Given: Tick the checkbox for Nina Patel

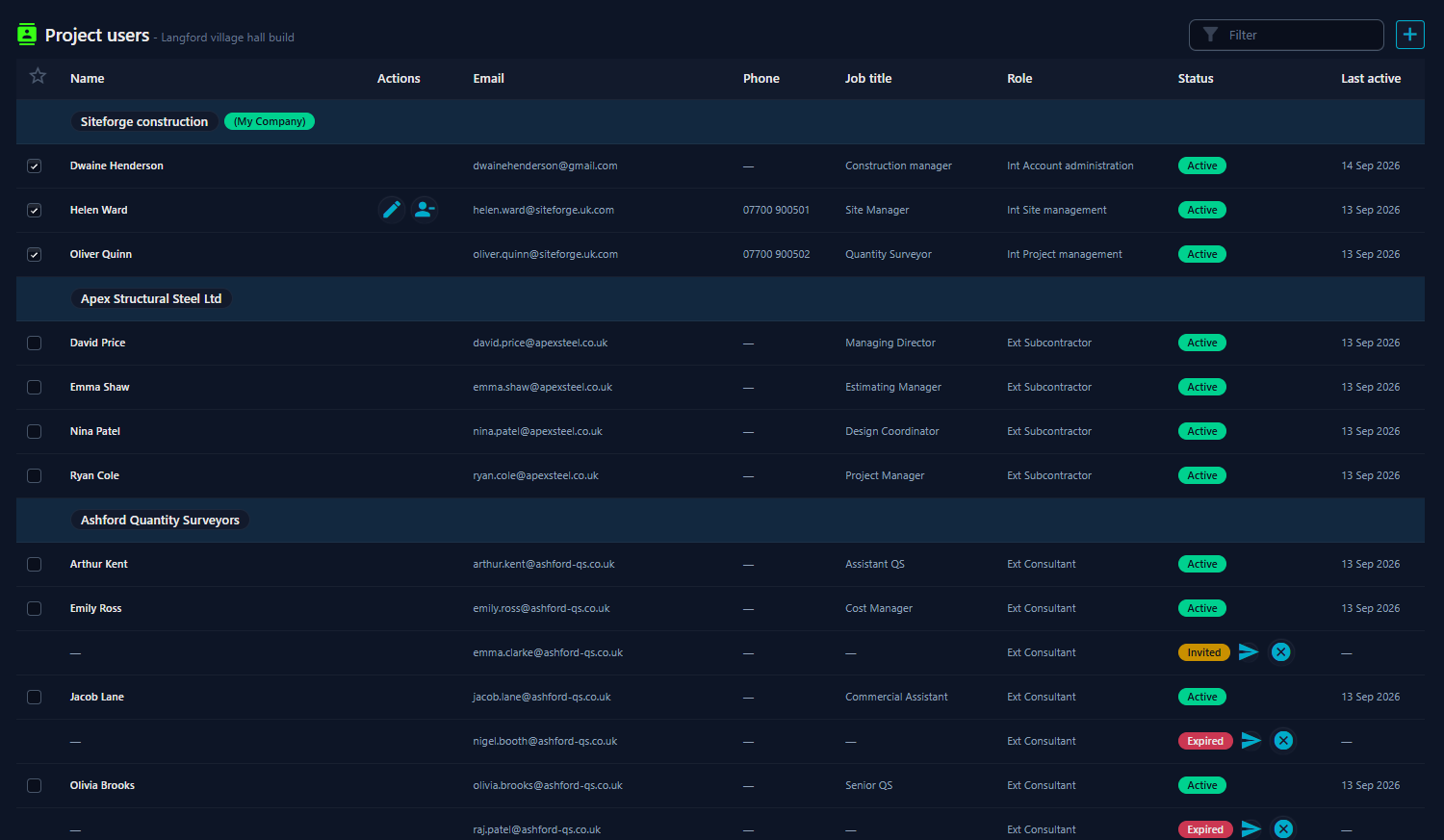Looking at the screenshot, I should coord(35,432).
